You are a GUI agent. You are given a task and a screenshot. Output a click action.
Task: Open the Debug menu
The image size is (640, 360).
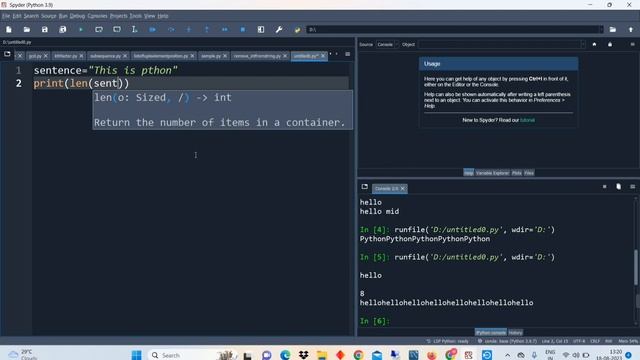click(x=77, y=16)
